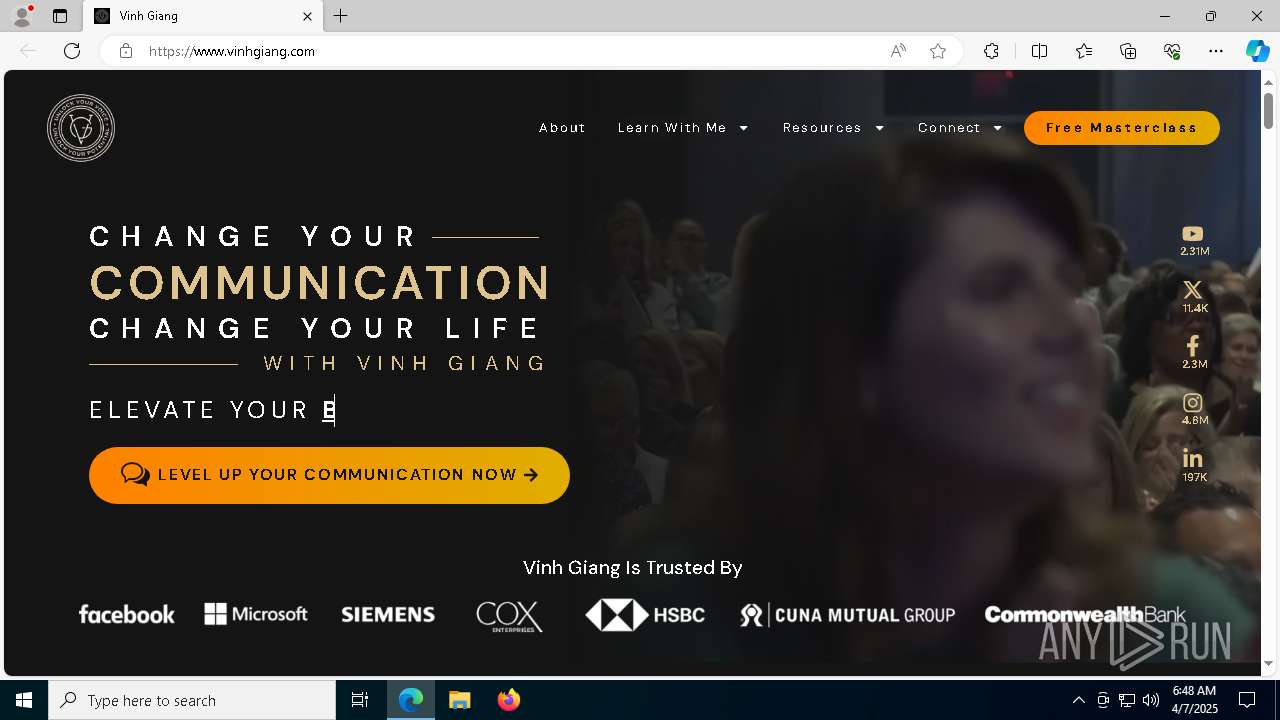Click the Read aloud icon

click(898, 51)
